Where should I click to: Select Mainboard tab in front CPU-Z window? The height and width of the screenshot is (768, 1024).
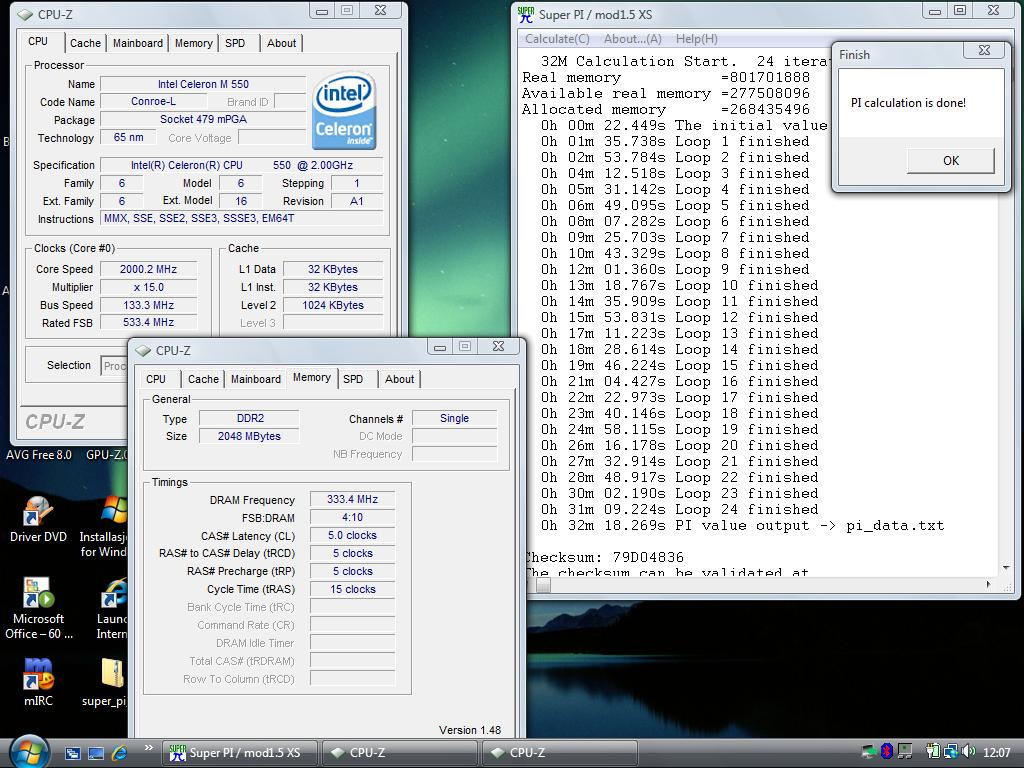coord(255,379)
